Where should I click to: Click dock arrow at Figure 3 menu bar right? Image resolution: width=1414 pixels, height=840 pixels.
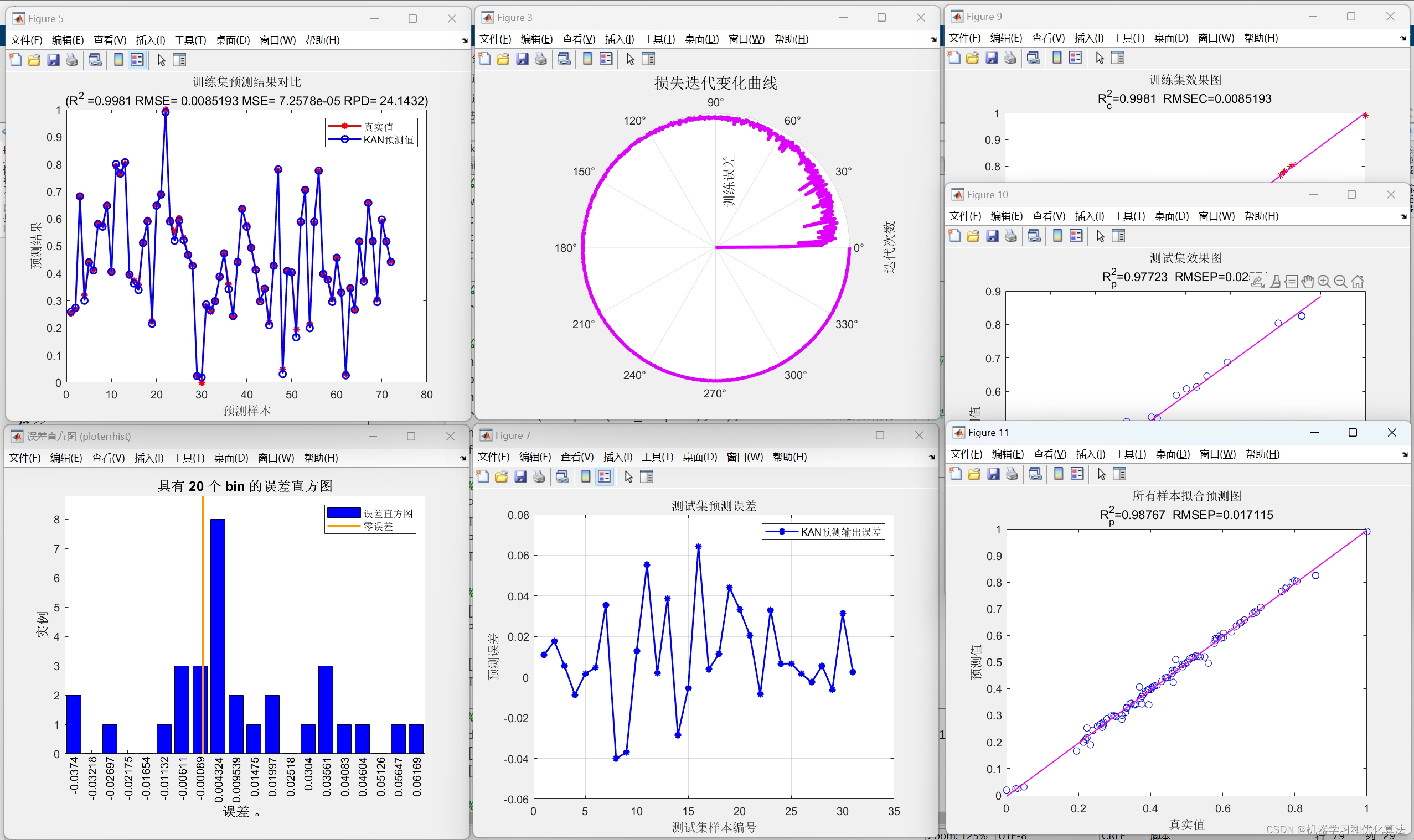pos(933,40)
